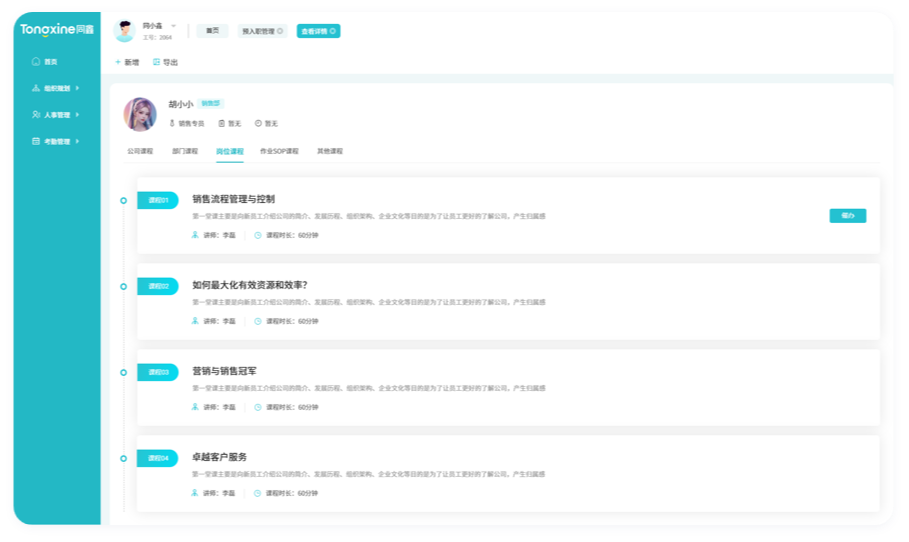Switch to the 部门课程 tab
Screen dimensions: 909x542
tap(185, 151)
